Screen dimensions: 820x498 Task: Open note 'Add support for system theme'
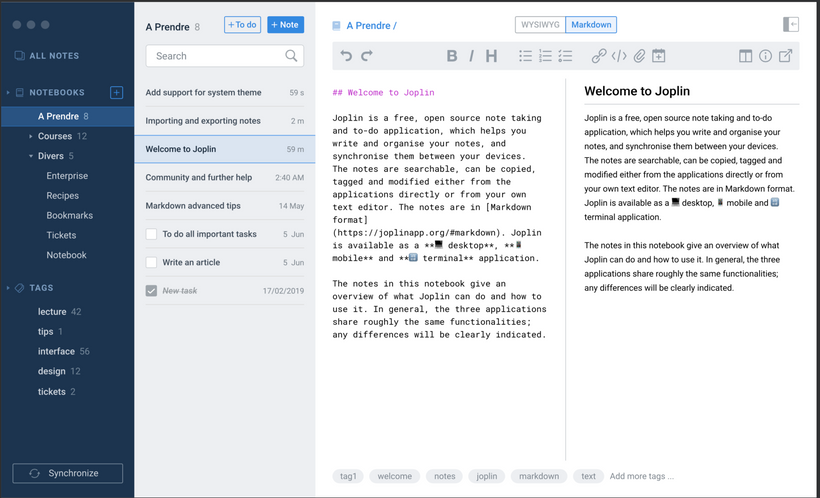click(x=224, y=93)
